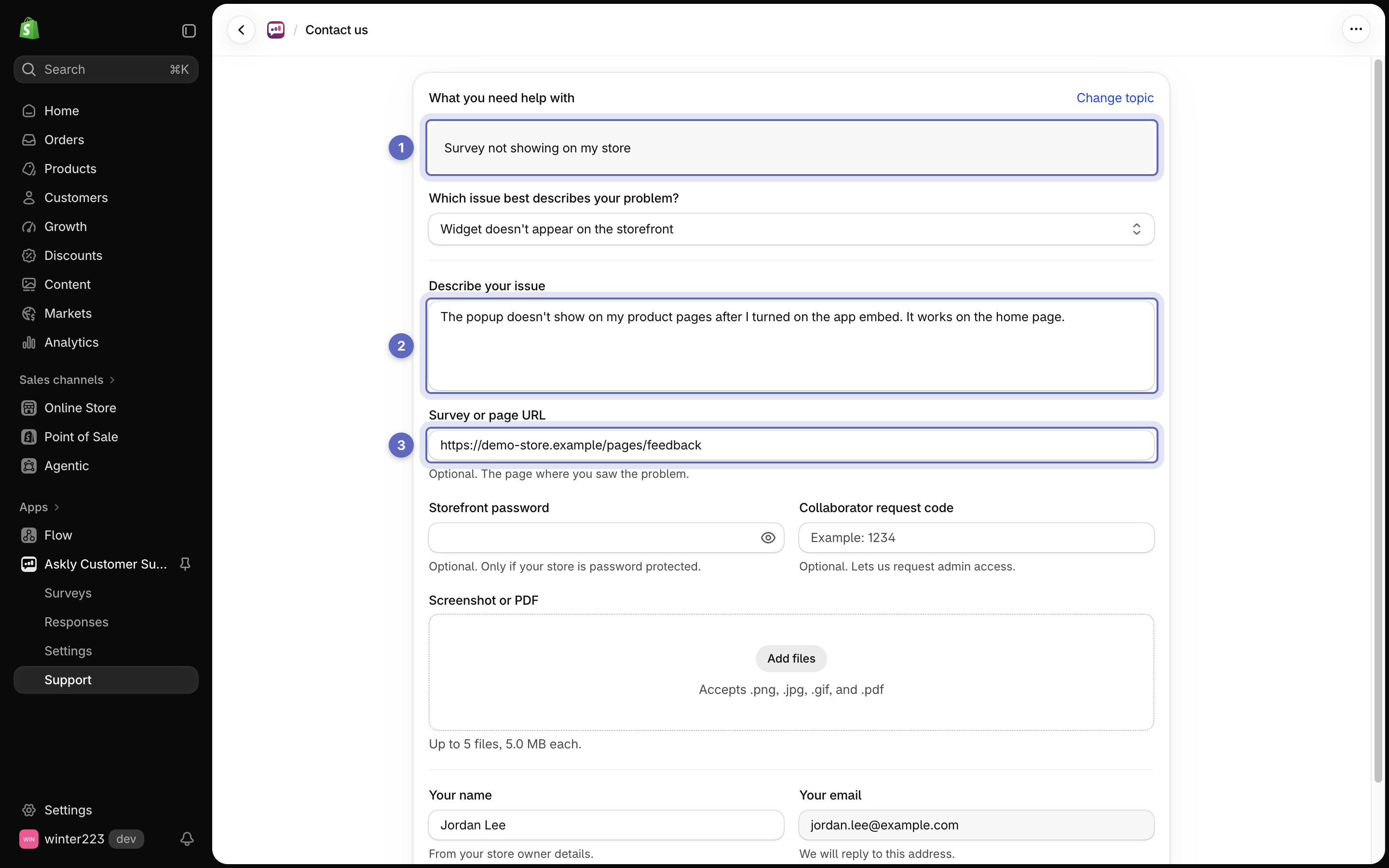Click the Agentic robot icon
This screenshot has height=868, width=1389.
[29, 465]
